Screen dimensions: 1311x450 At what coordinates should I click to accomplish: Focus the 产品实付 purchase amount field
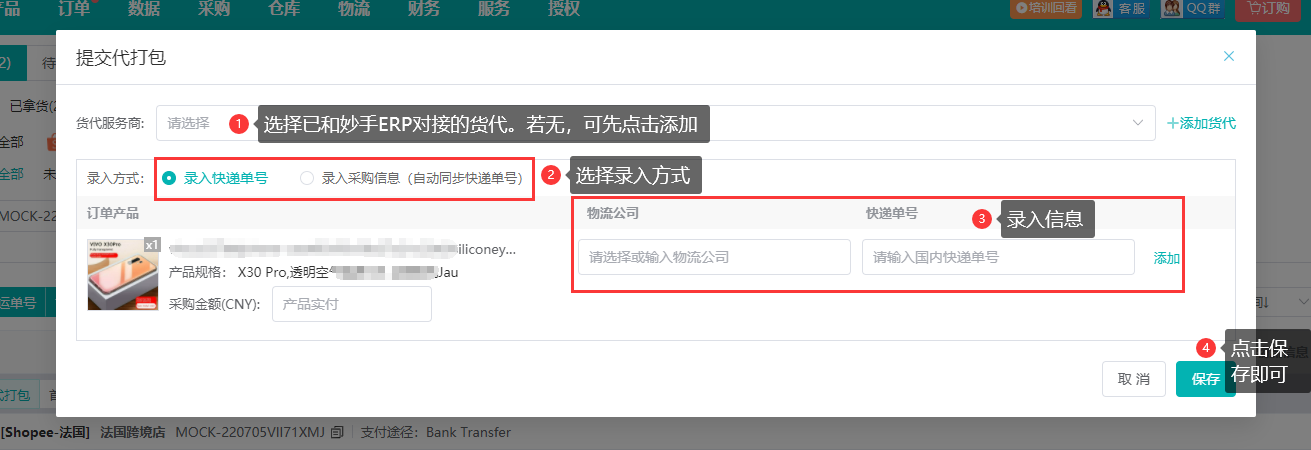[x=351, y=304]
